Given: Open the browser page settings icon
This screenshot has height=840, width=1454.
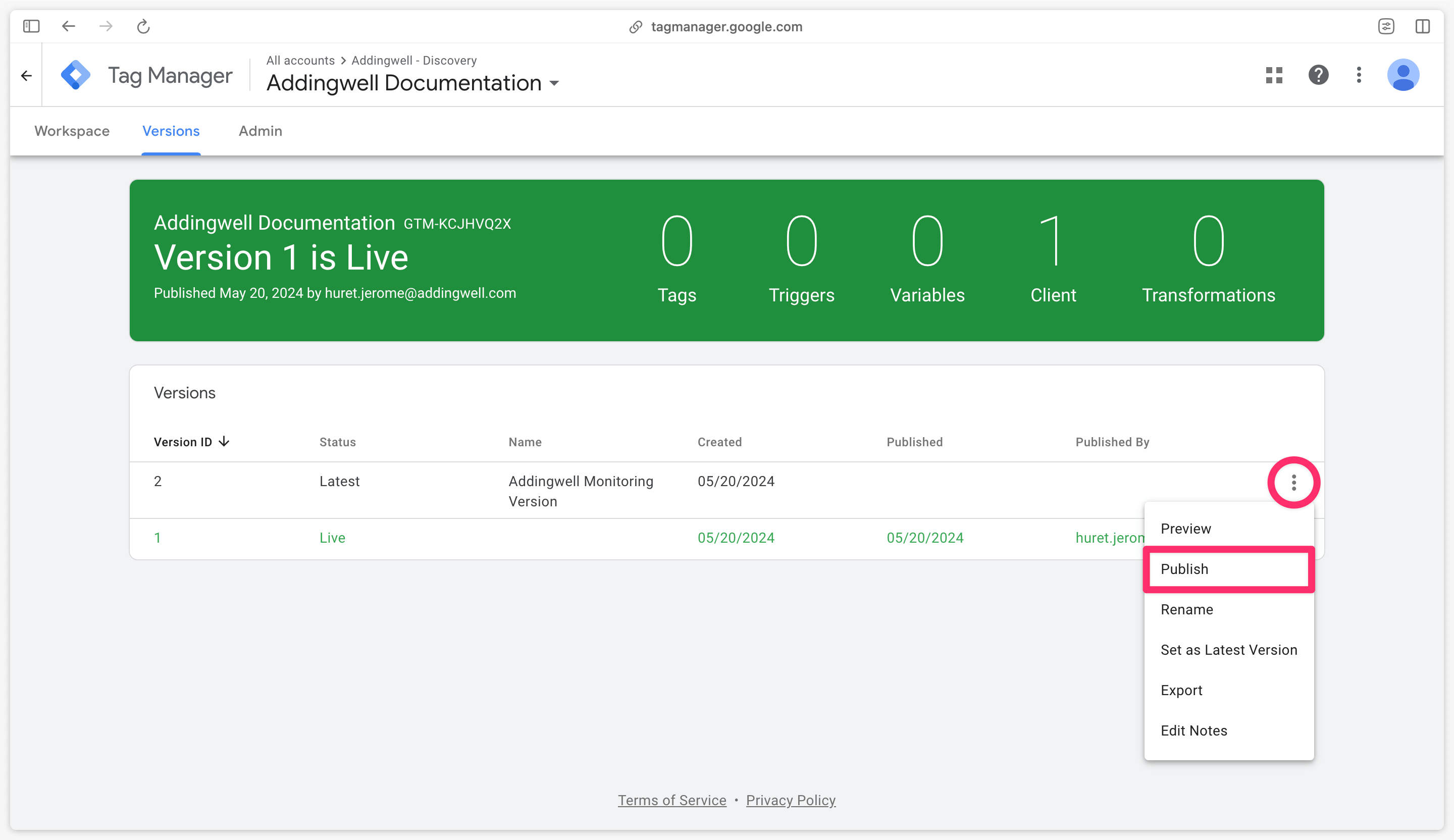Looking at the screenshot, I should [1386, 27].
